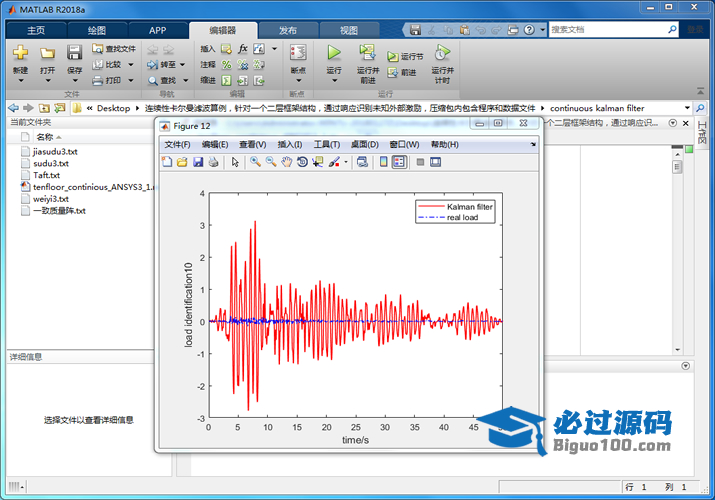Click the 打开 folder icon

(x=47, y=53)
